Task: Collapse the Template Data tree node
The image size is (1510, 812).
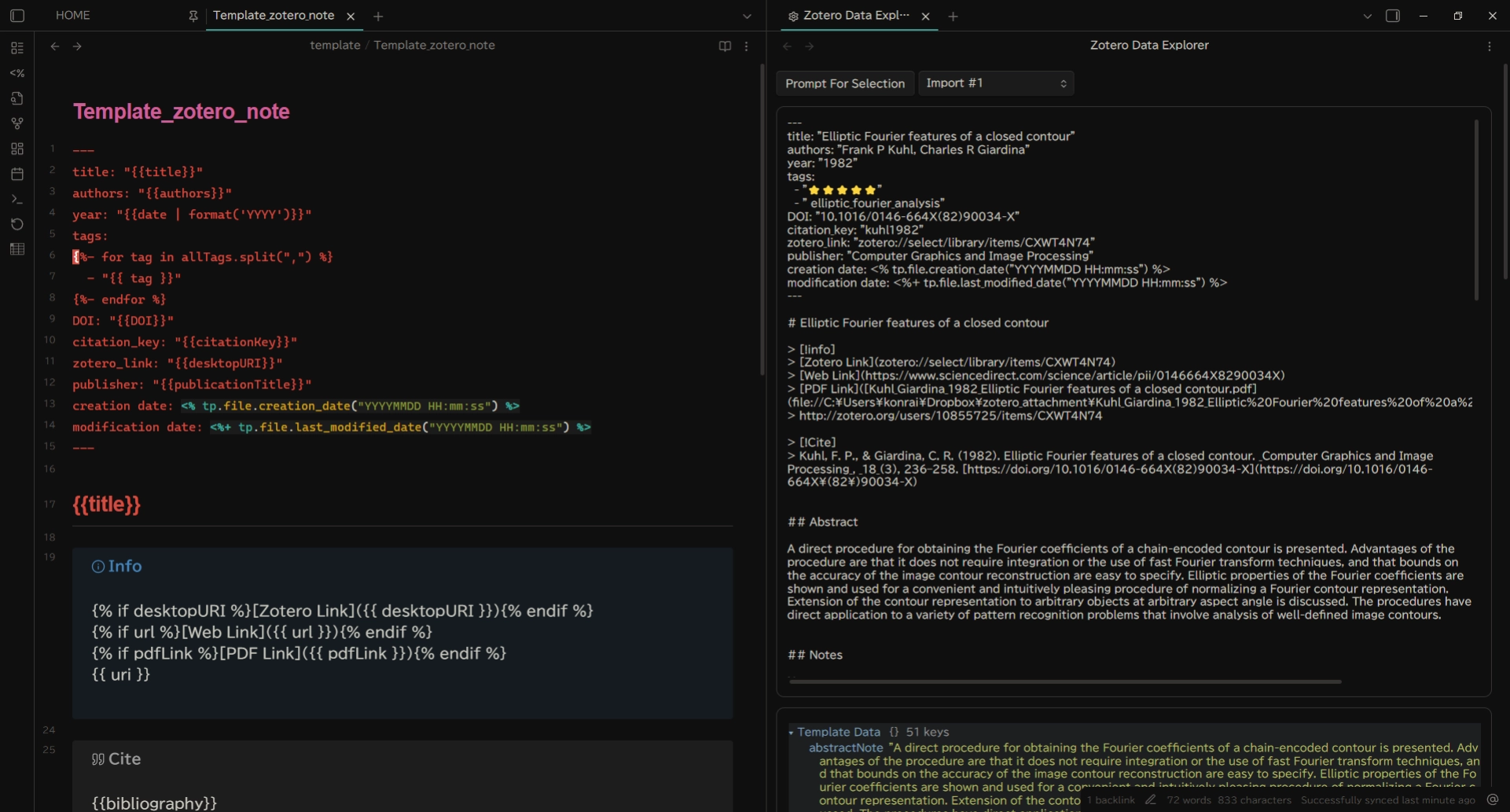Action: pyautogui.click(x=791, y=733)
